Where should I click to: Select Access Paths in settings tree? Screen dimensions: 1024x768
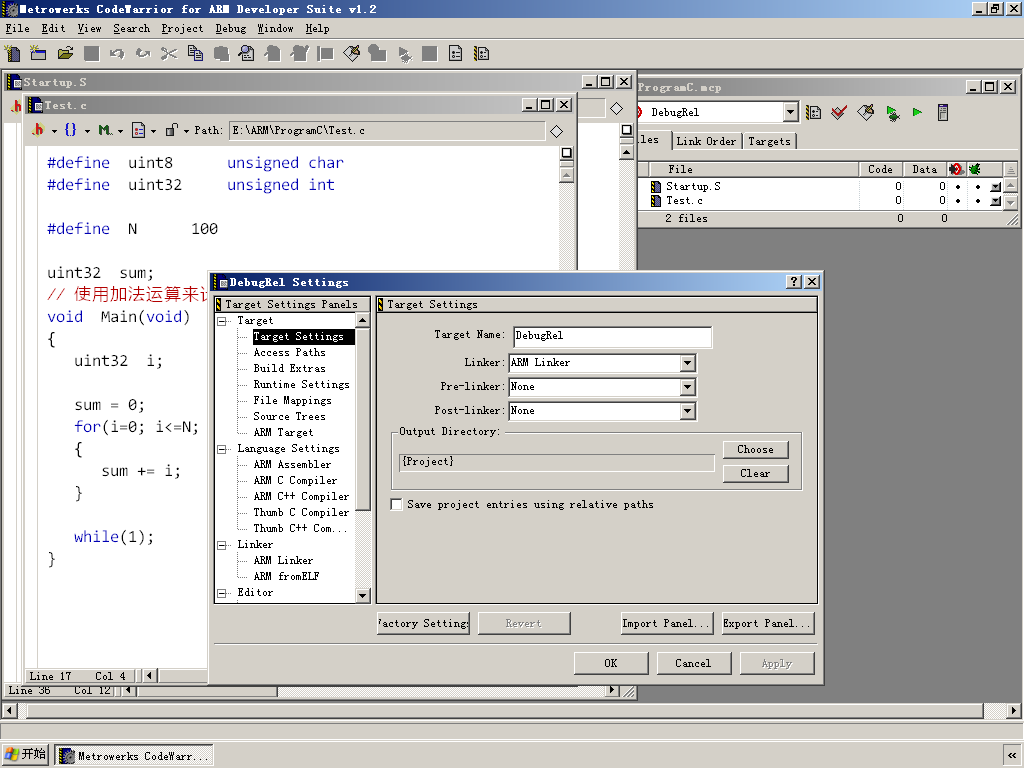coord(289,353)
